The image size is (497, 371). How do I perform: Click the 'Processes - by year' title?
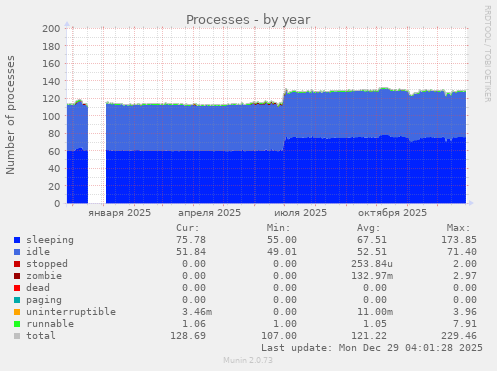tap(248, 20)
